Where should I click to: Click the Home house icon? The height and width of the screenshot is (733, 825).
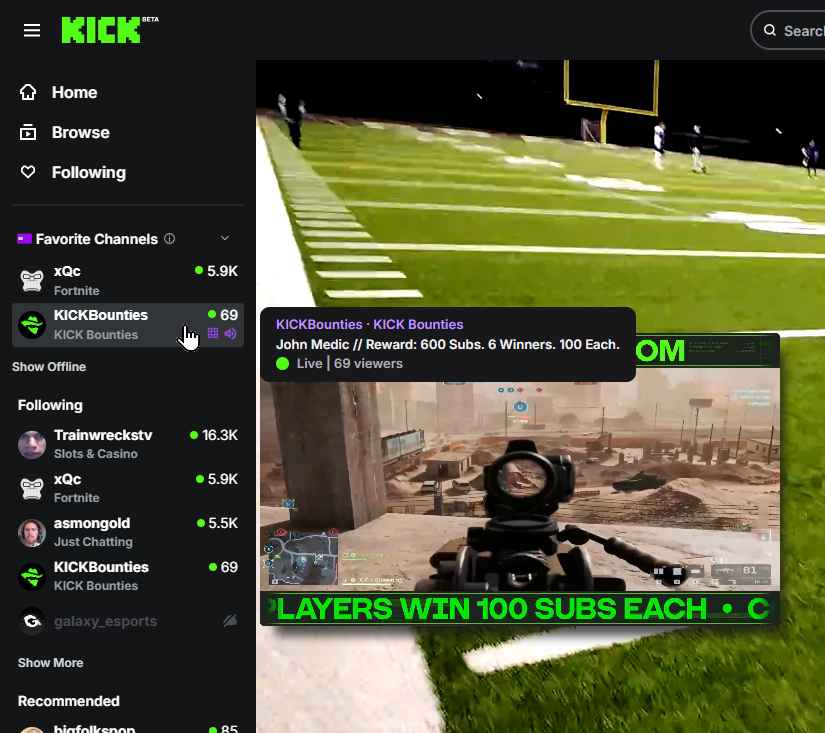(28, 92)
